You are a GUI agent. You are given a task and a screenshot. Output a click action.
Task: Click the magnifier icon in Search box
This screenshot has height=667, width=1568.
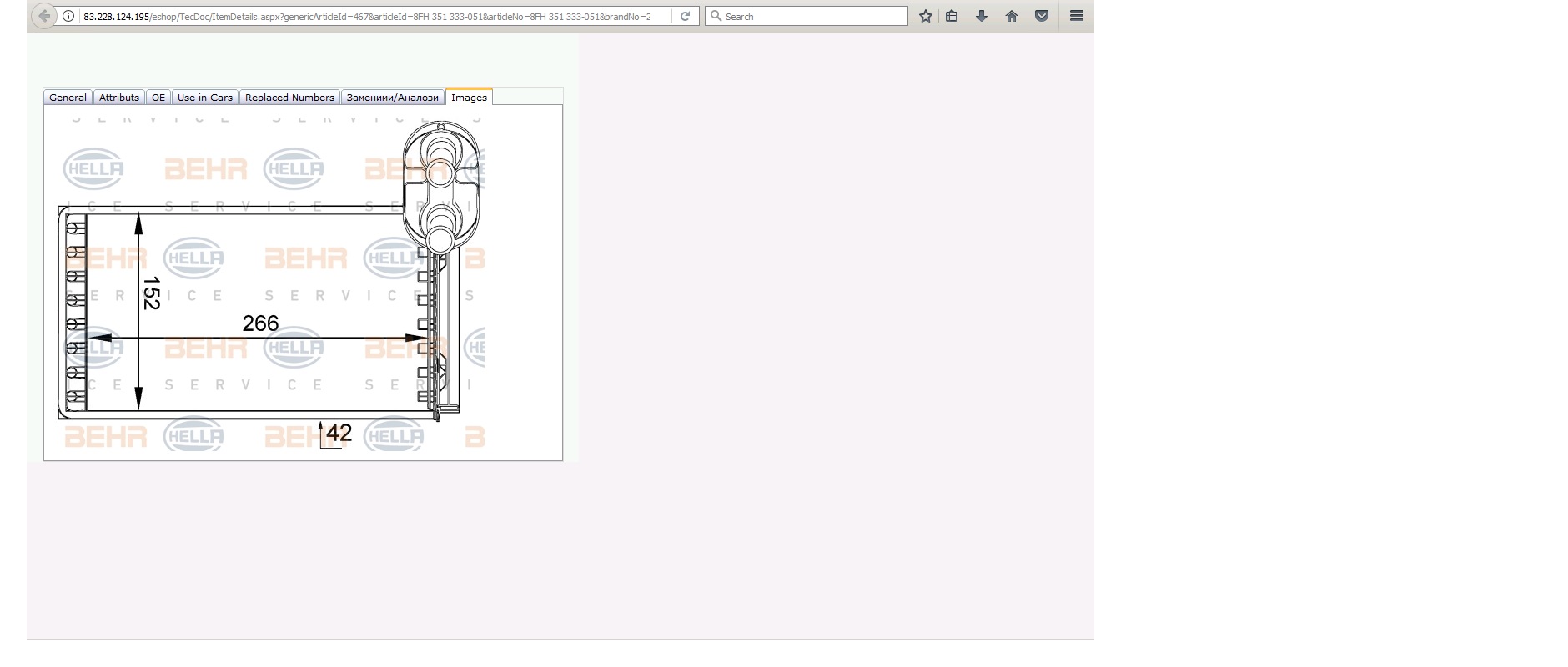coord(716,16)
